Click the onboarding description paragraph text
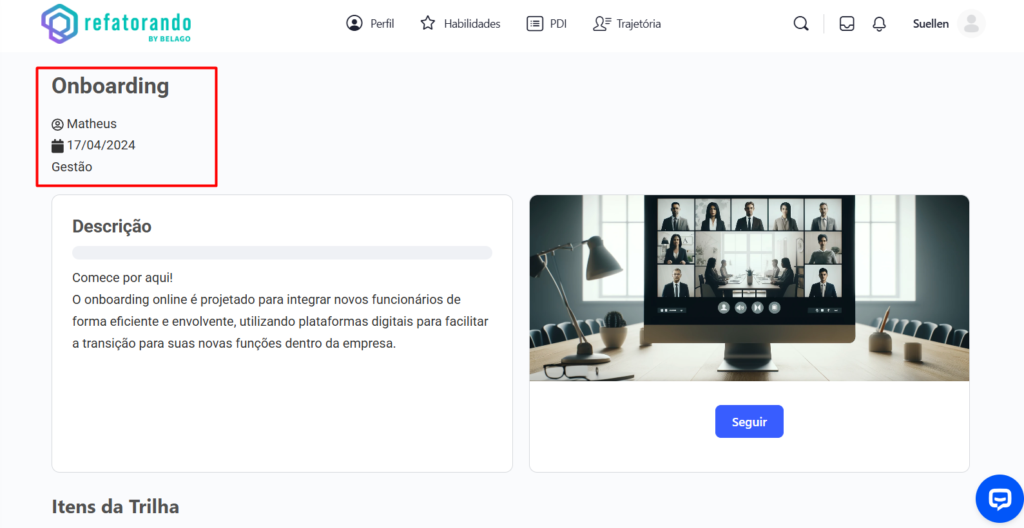Screen dimensions: 1024x528 pyautogui.click(x=270, y=310)
